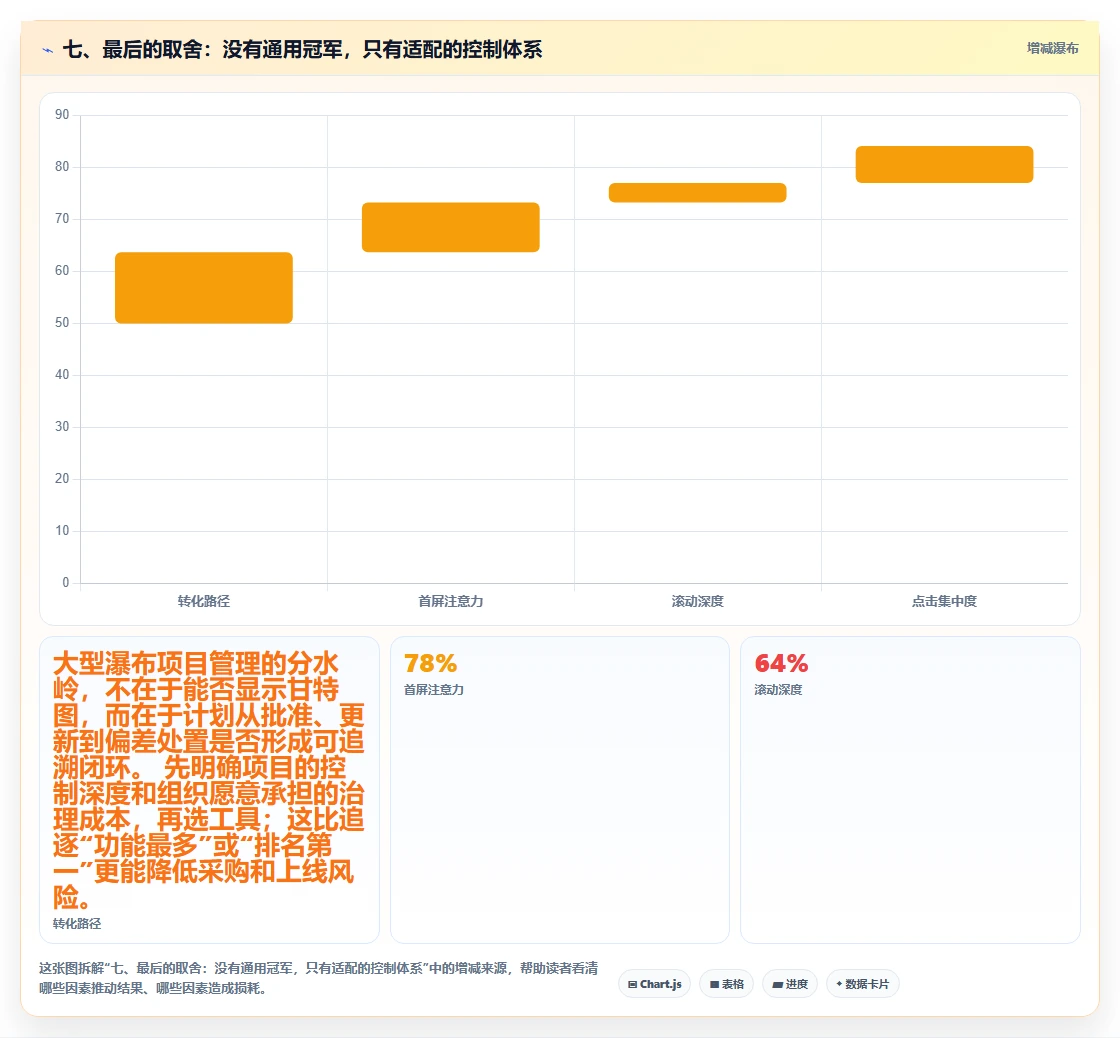Click the Chart.js pill tag
The height and width of the screenshot is (1038, 1120).
point(654,984)
